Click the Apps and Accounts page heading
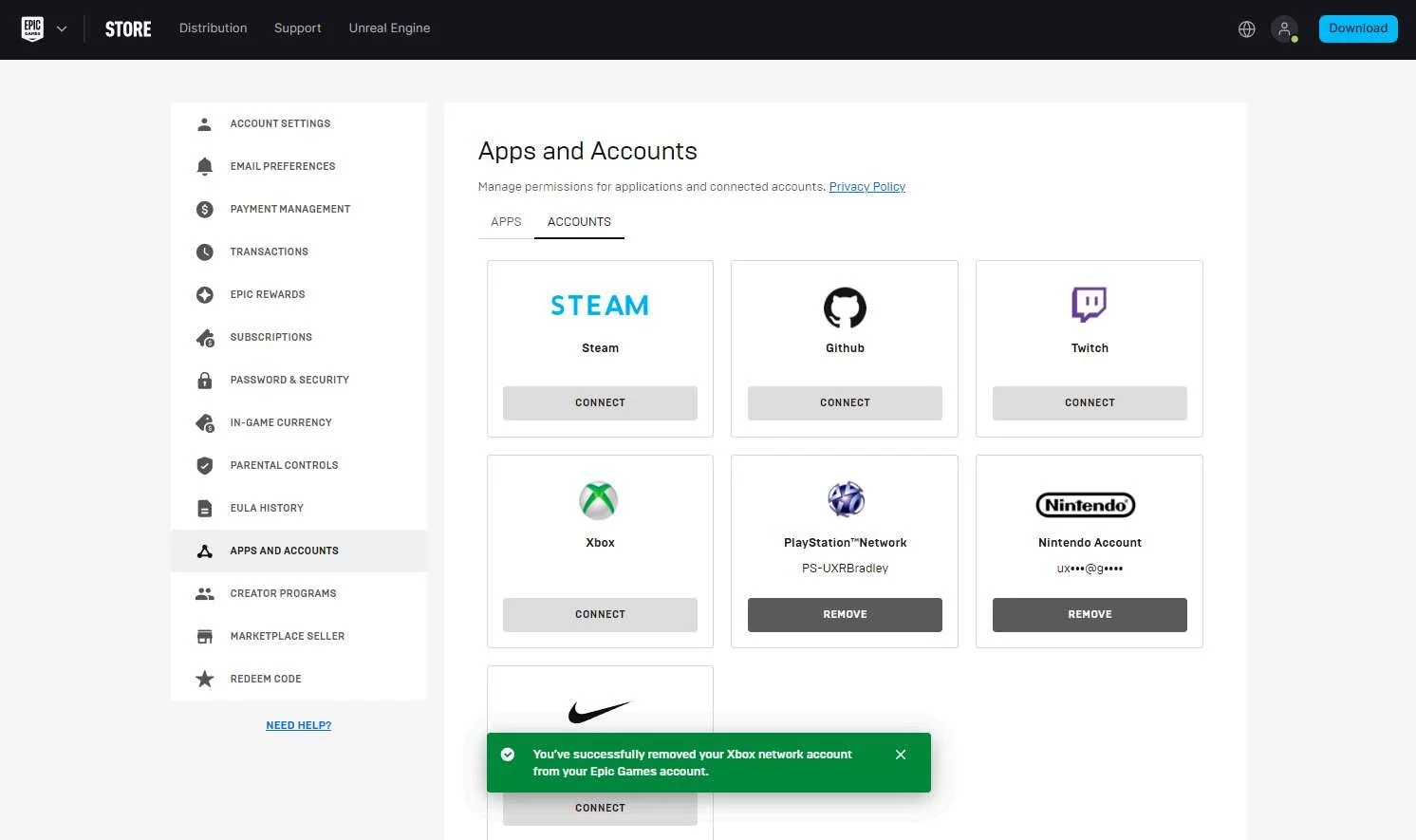This screenshot has width=1416, height=840. click(587, 152)
